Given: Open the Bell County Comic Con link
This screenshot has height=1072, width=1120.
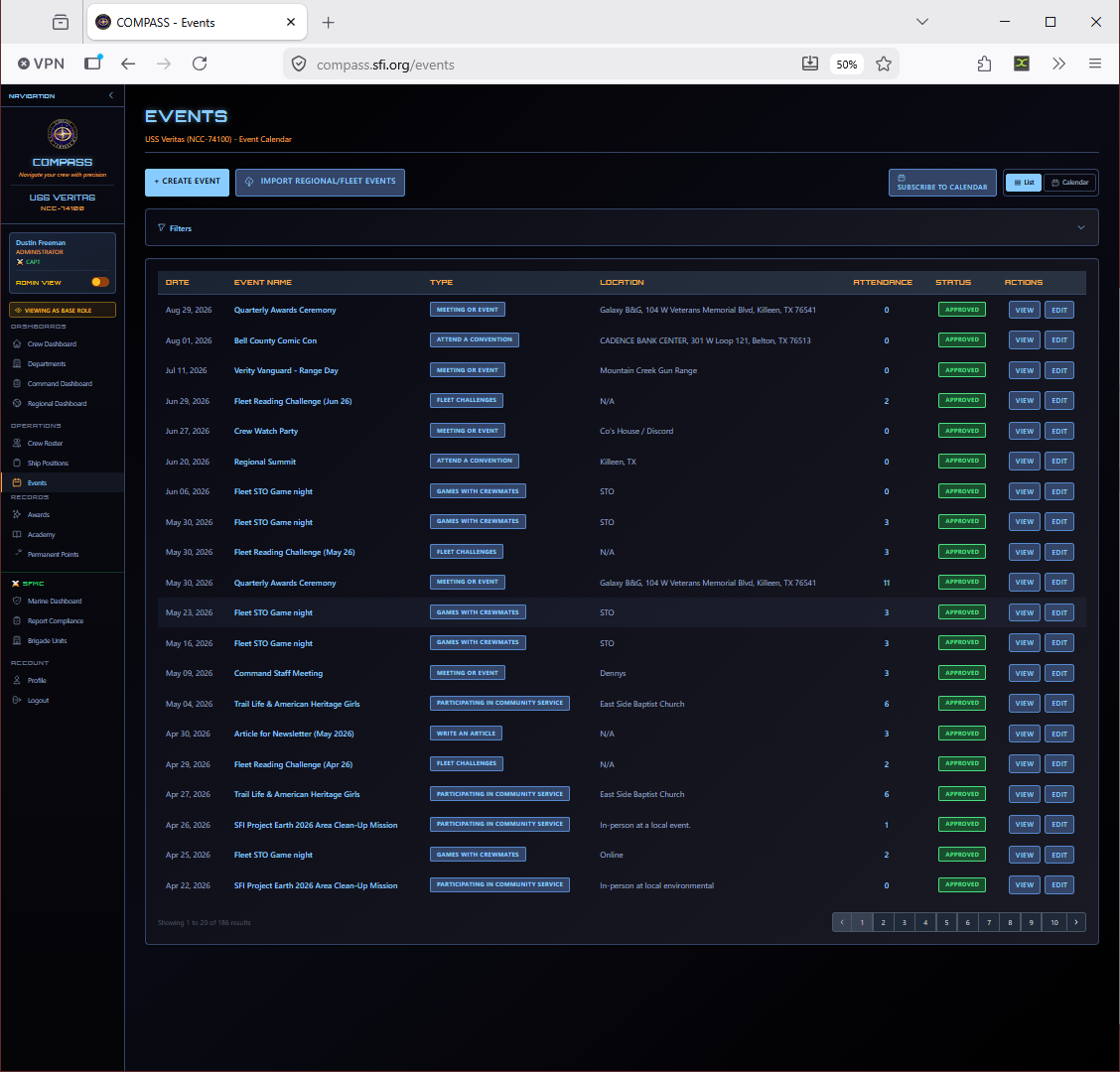Looking at the screenshot, I should pos(275,340).
